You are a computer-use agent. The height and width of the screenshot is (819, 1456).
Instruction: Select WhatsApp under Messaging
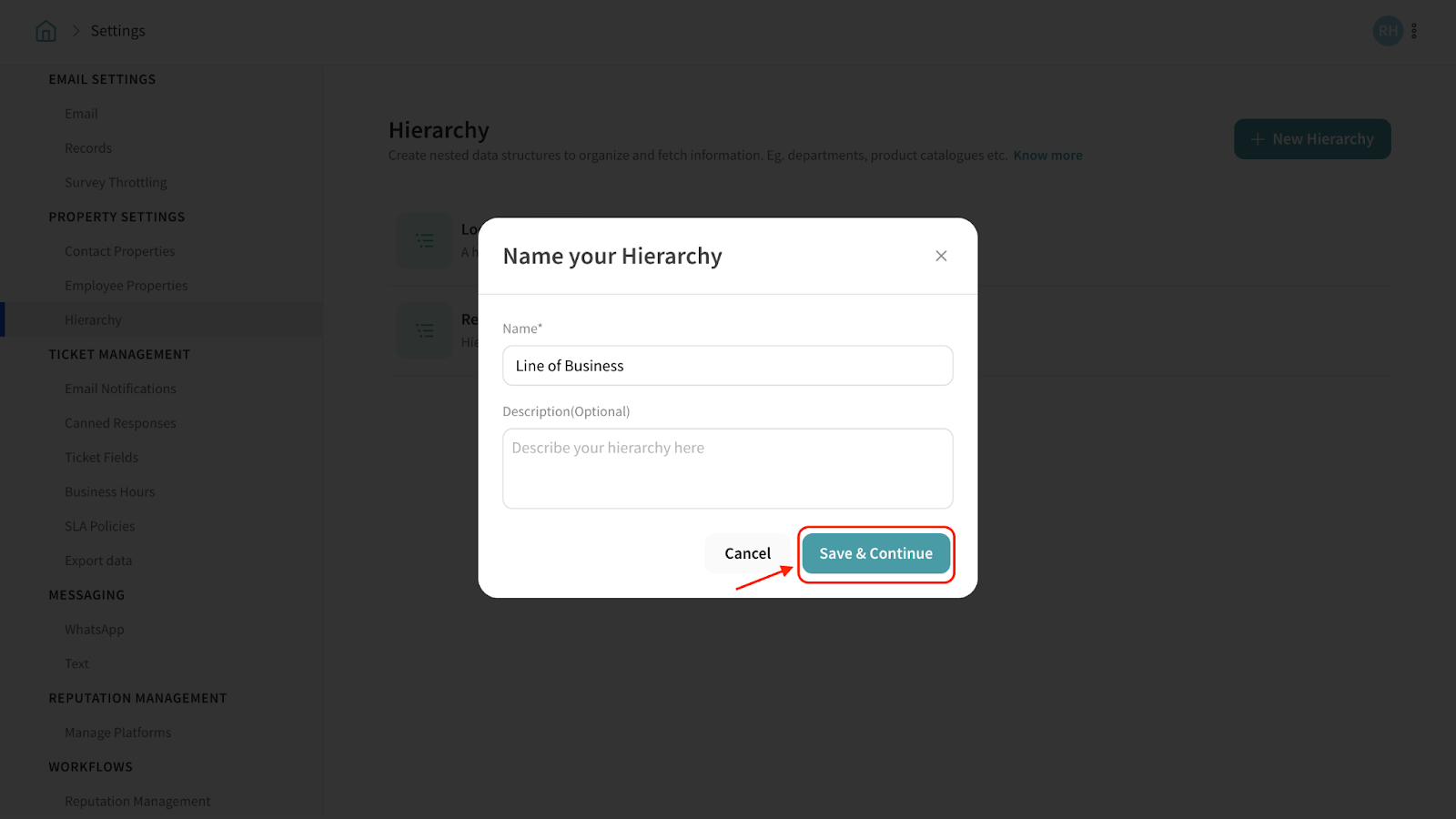(94, 630)
